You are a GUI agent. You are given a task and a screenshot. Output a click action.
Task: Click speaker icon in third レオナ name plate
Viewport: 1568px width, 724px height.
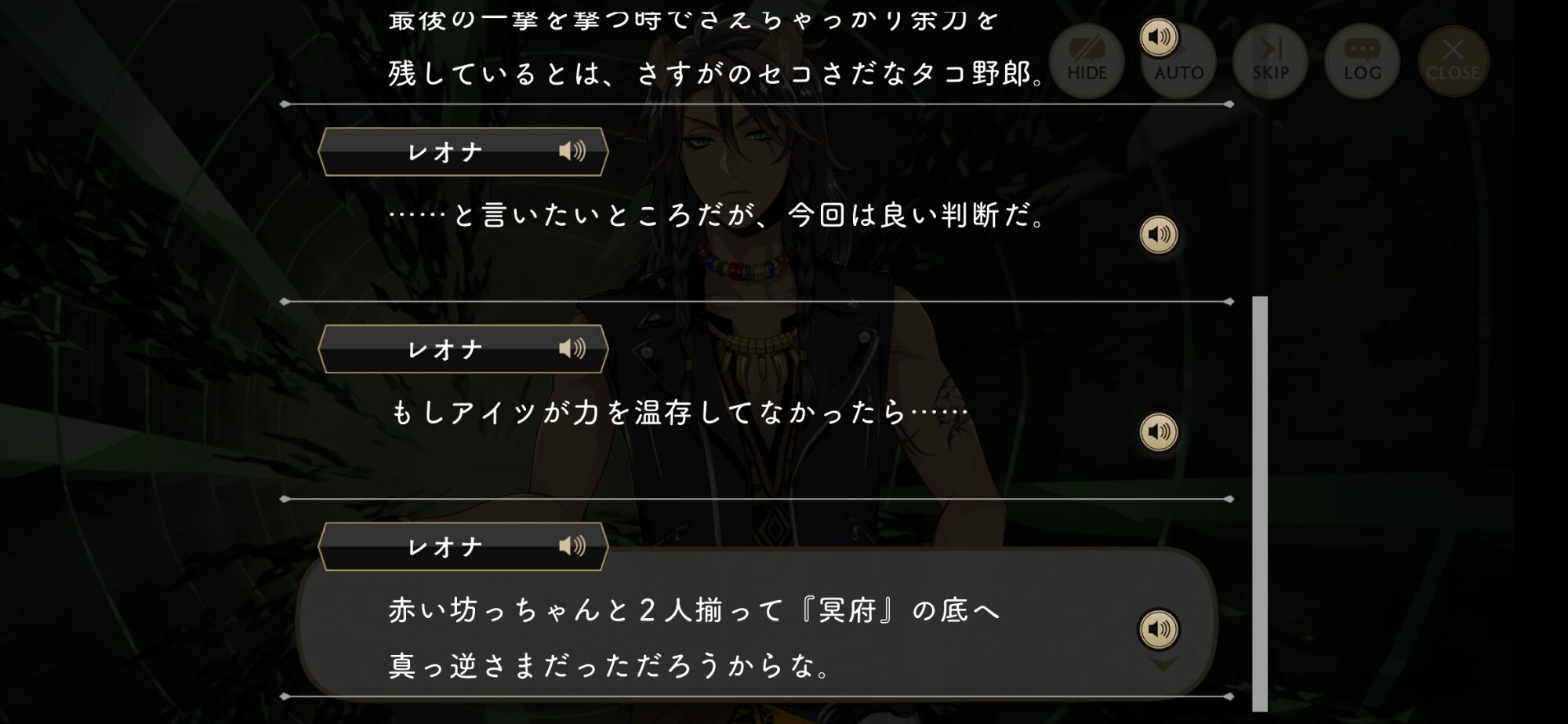pos(572,546)
